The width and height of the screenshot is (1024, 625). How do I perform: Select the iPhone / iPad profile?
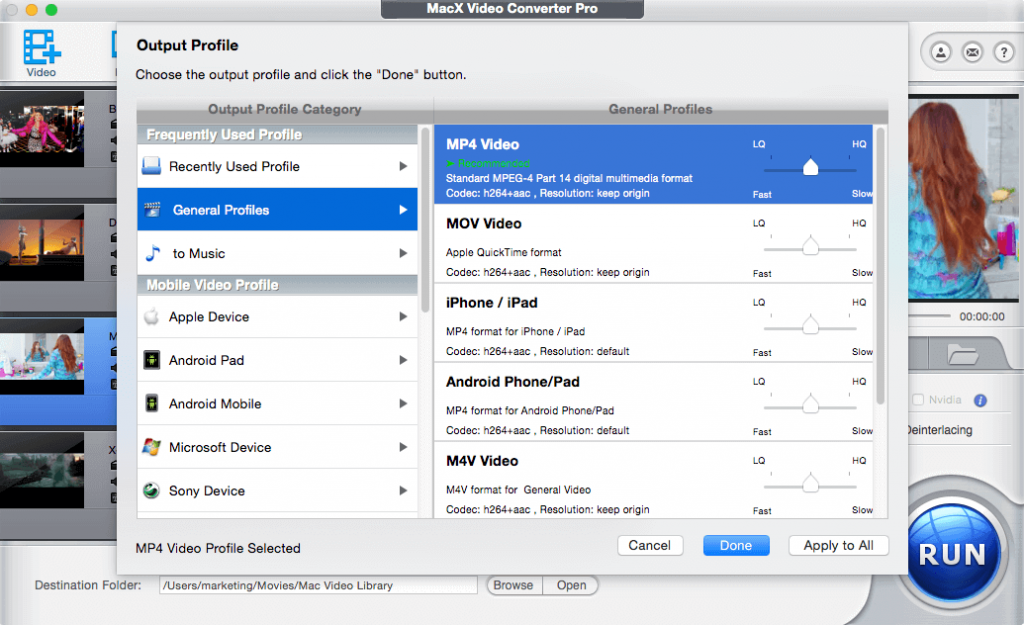point(653,323)
